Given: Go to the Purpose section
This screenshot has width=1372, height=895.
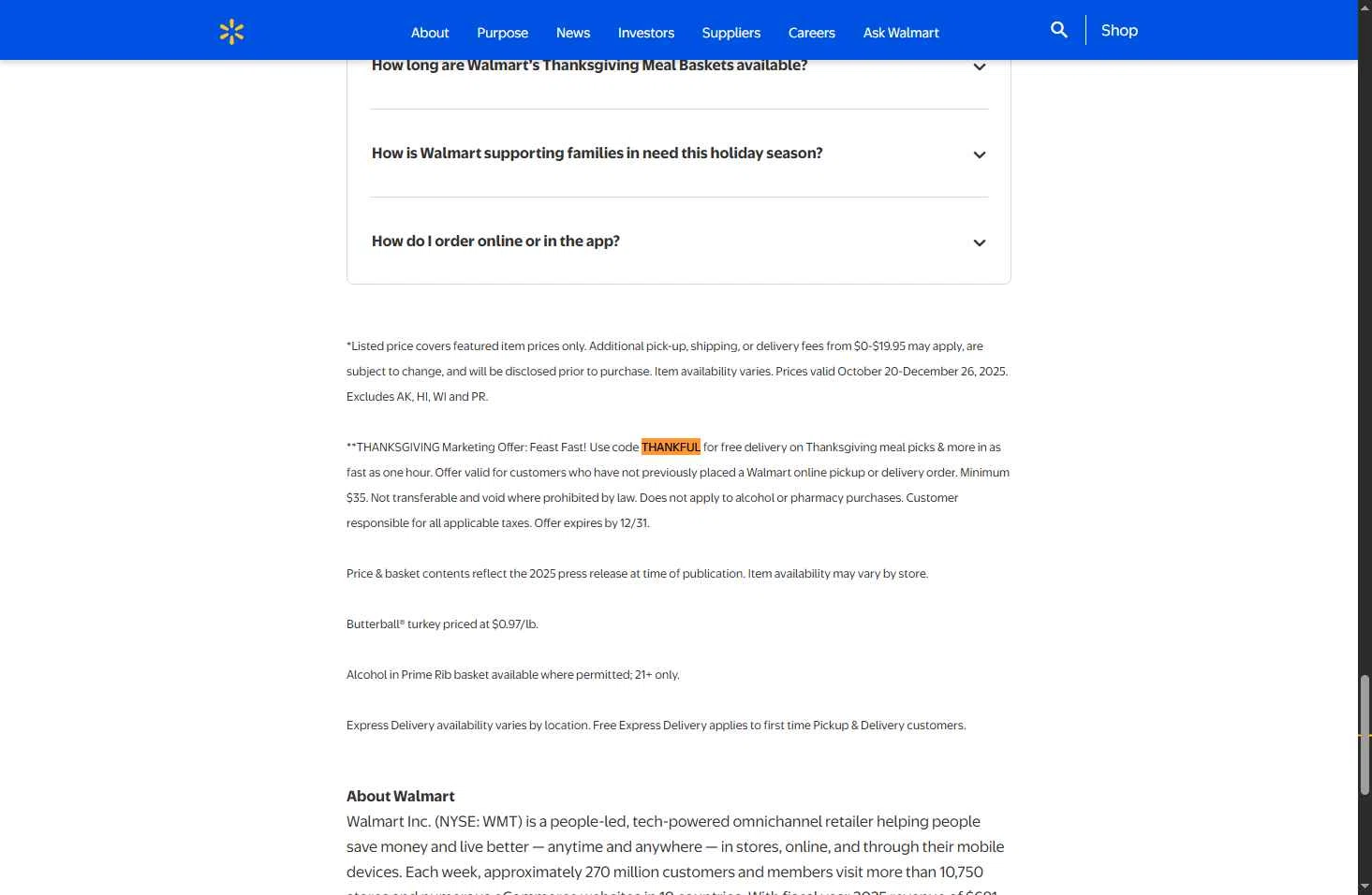Looking at the screenshot, I should [x=502, y=33].
